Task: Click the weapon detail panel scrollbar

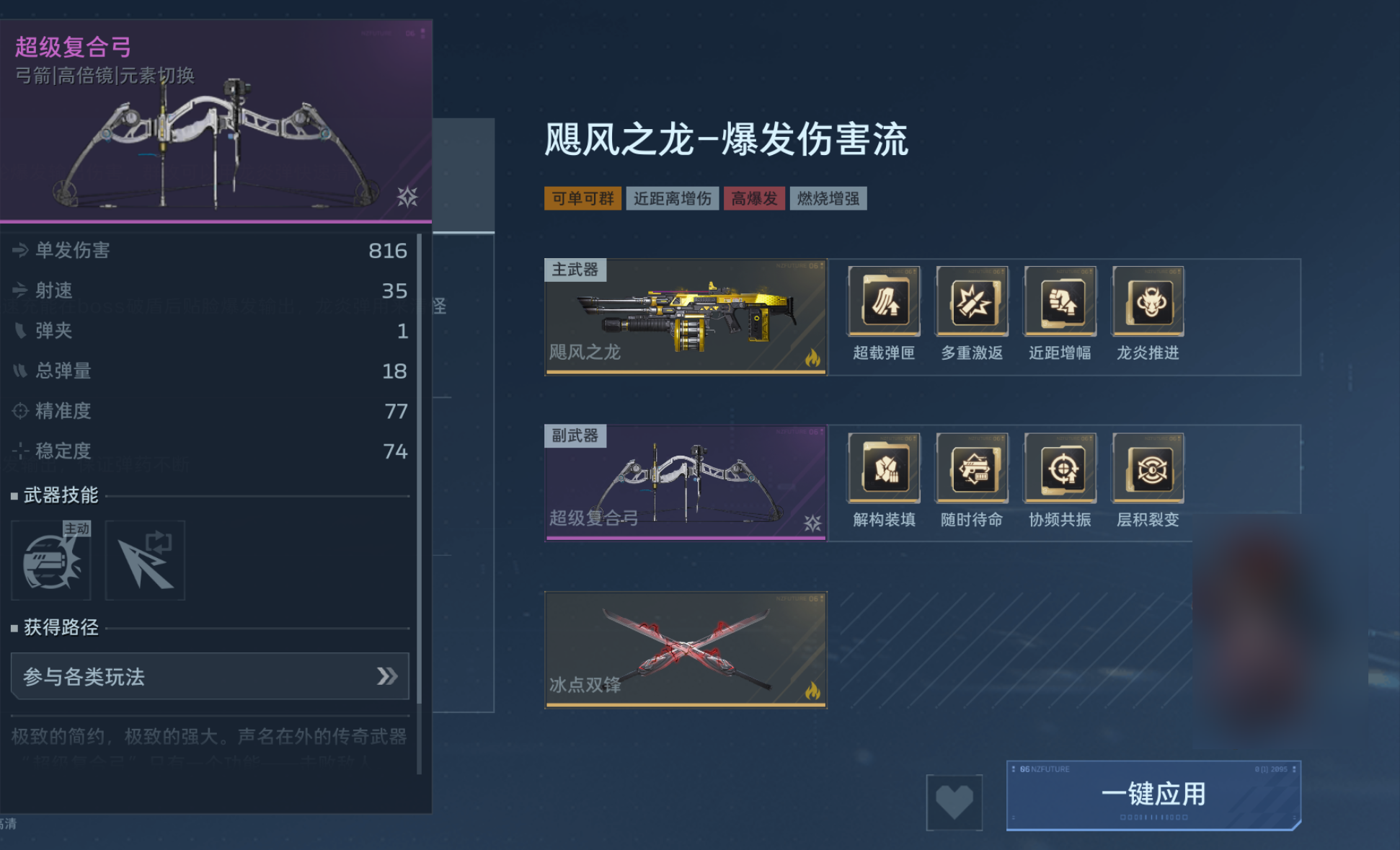Action: [420, 503]
